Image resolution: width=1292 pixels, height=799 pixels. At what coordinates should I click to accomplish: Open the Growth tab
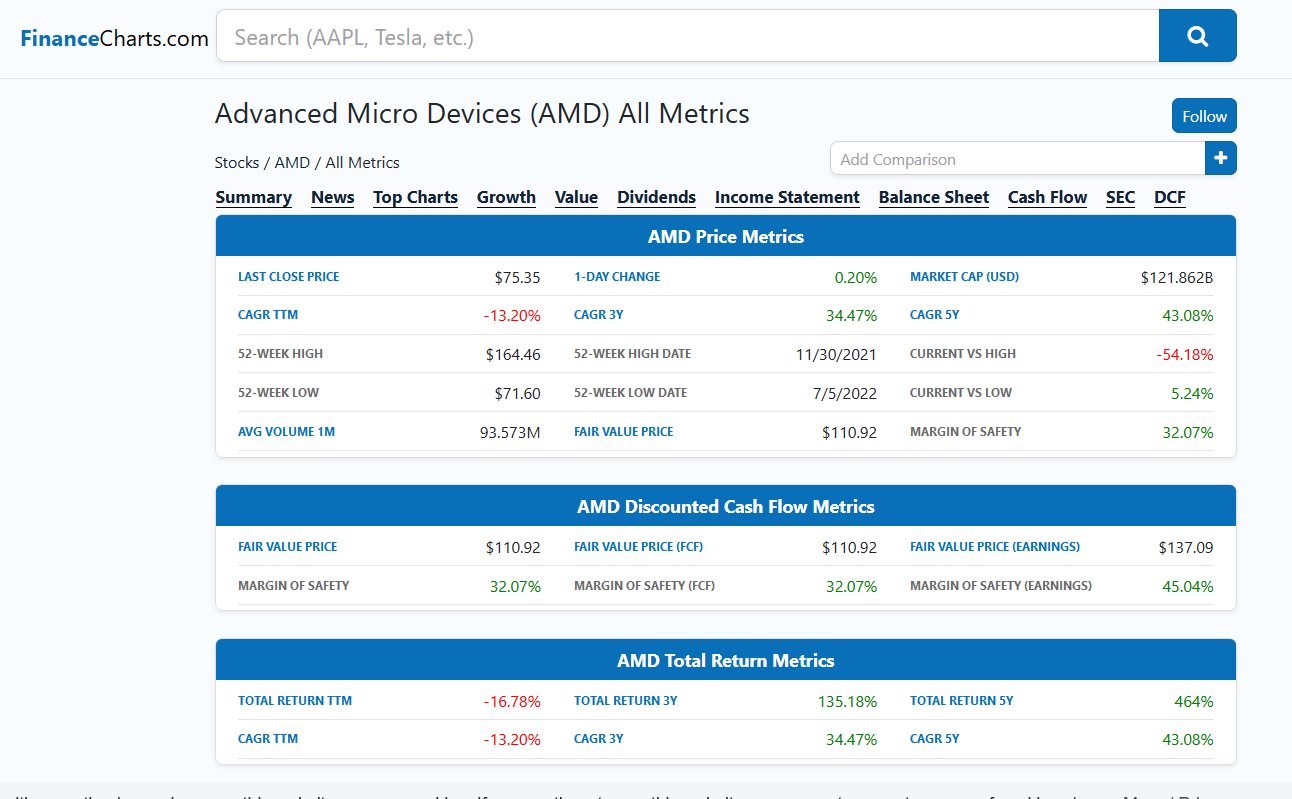point(506,197)
